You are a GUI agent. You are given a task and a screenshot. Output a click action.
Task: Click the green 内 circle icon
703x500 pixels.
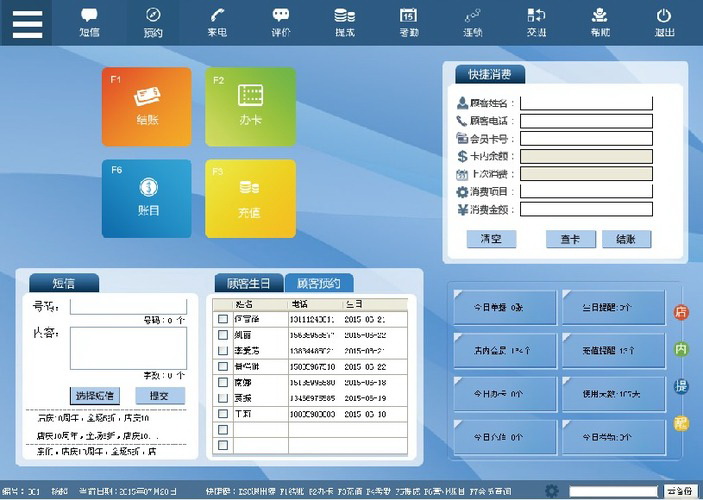(x=681, y=349)
